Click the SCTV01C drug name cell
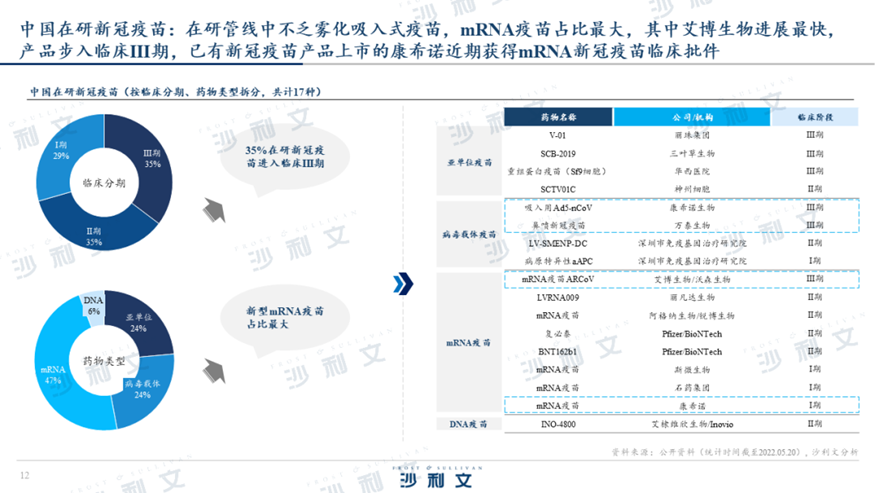875x493 pixels. point(557,189)
